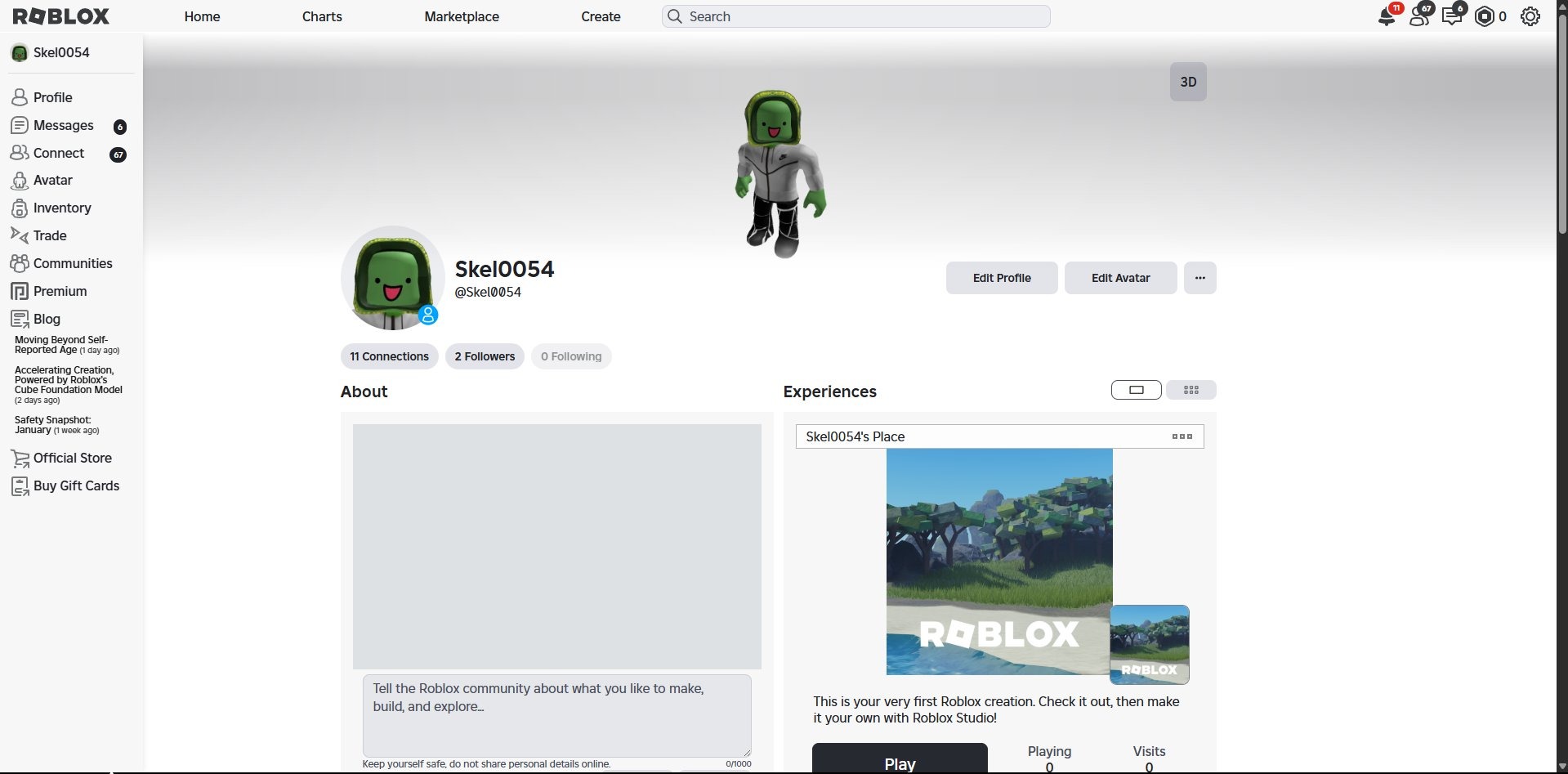Image resolution: width=1568 pixels, height=774 pixels.
Task: Click the Edit Avatar button
Action: (1120, 278)
